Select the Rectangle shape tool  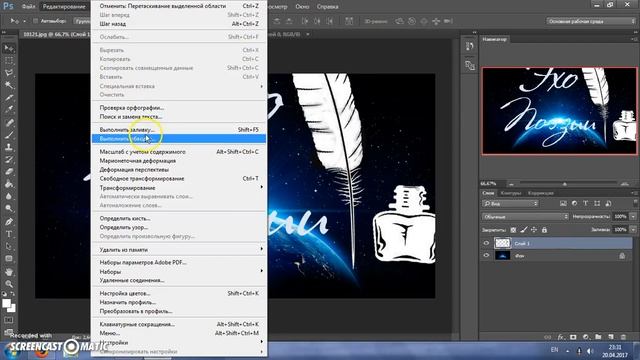(9, 259)
